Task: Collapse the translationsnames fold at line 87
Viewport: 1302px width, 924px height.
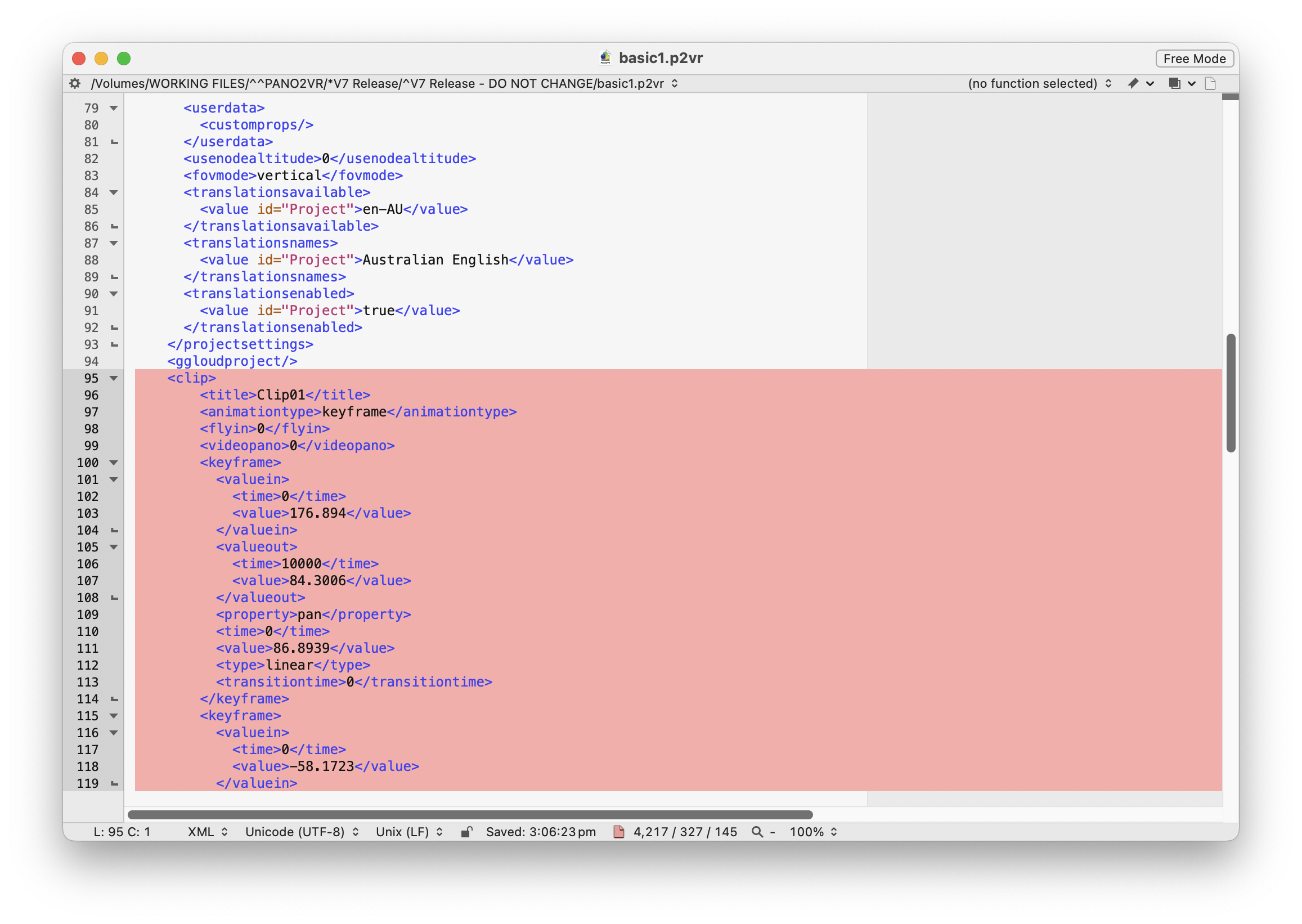Action: (114, 244)
